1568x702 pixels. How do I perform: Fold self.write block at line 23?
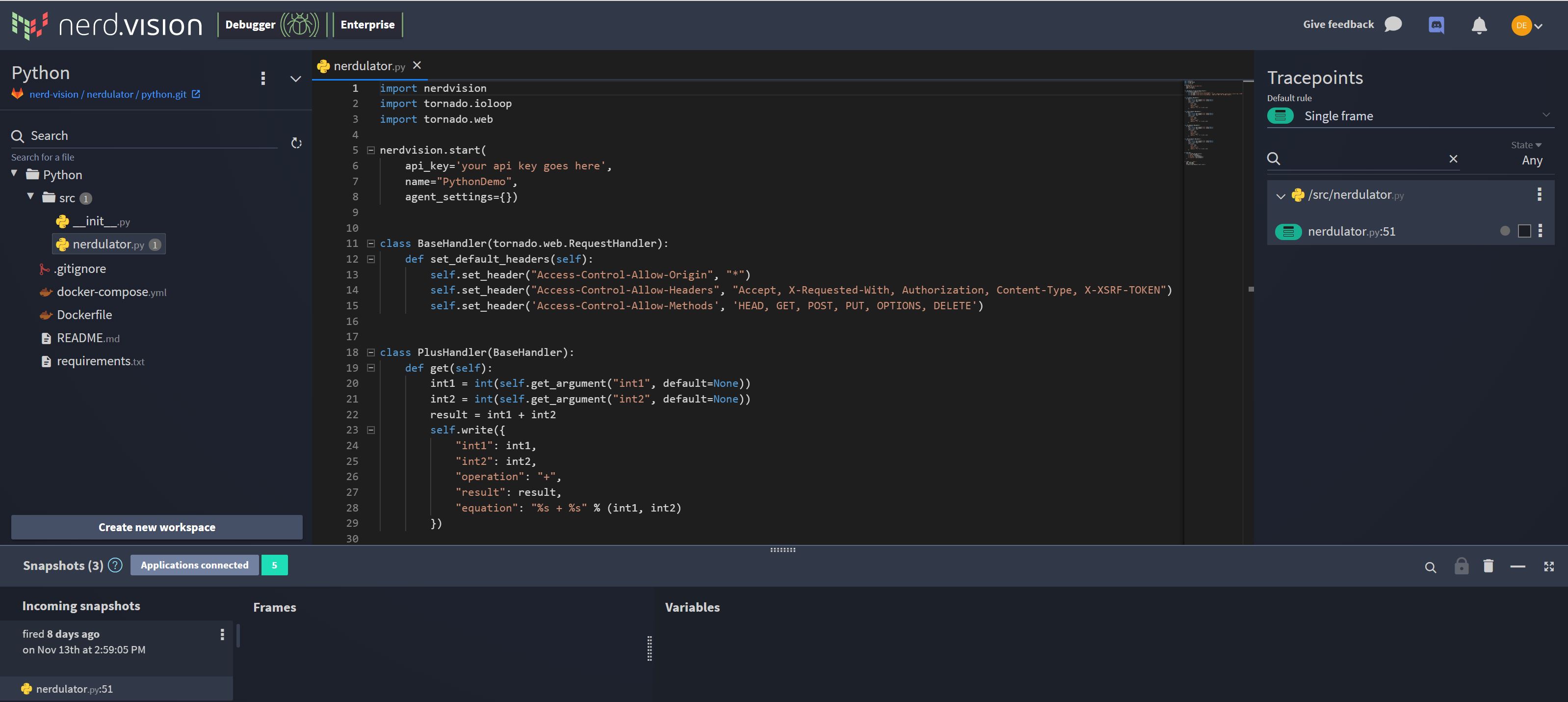point(371,430)
